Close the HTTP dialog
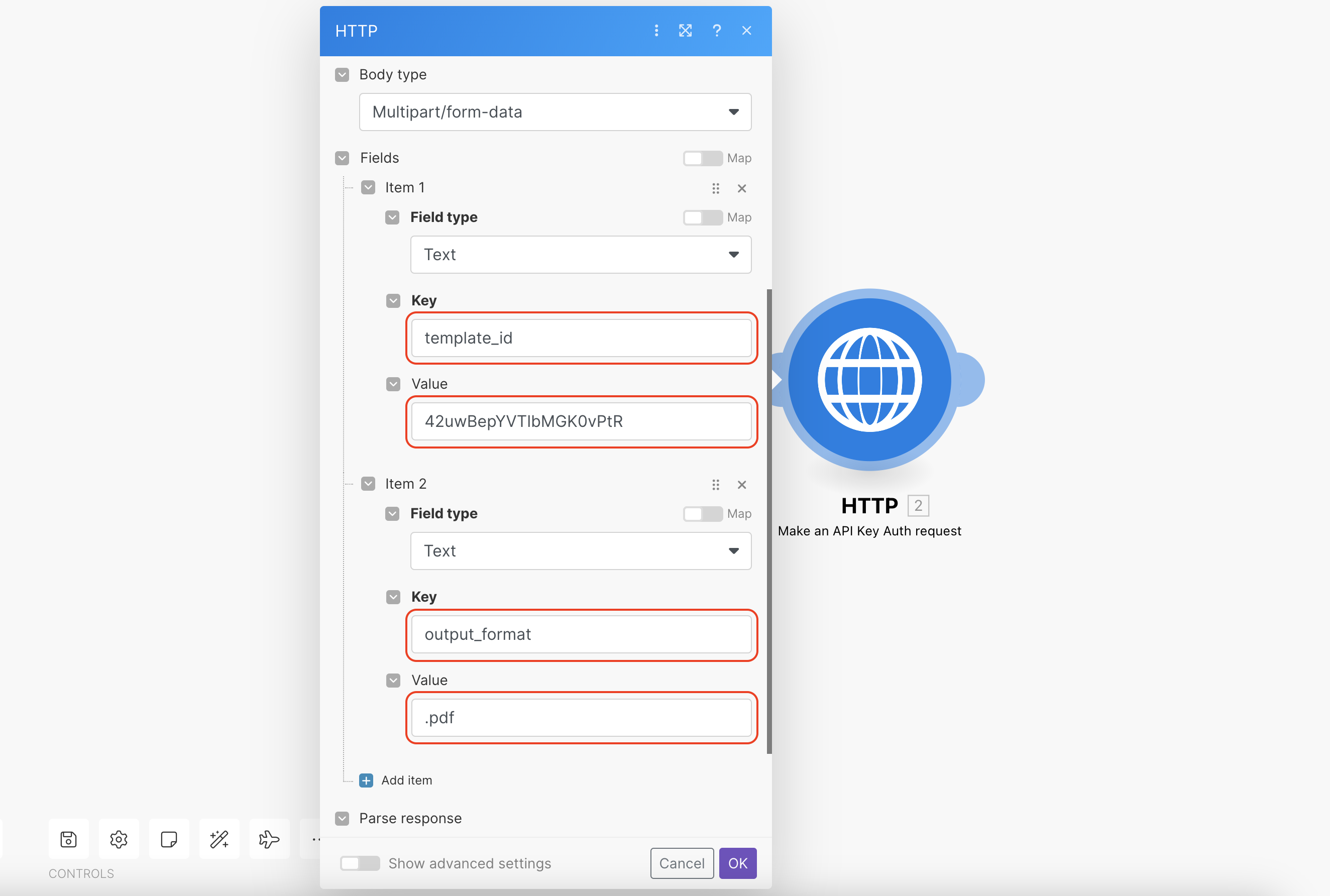The width and height of the screenshot is (1330, 896). pos(746,31)
